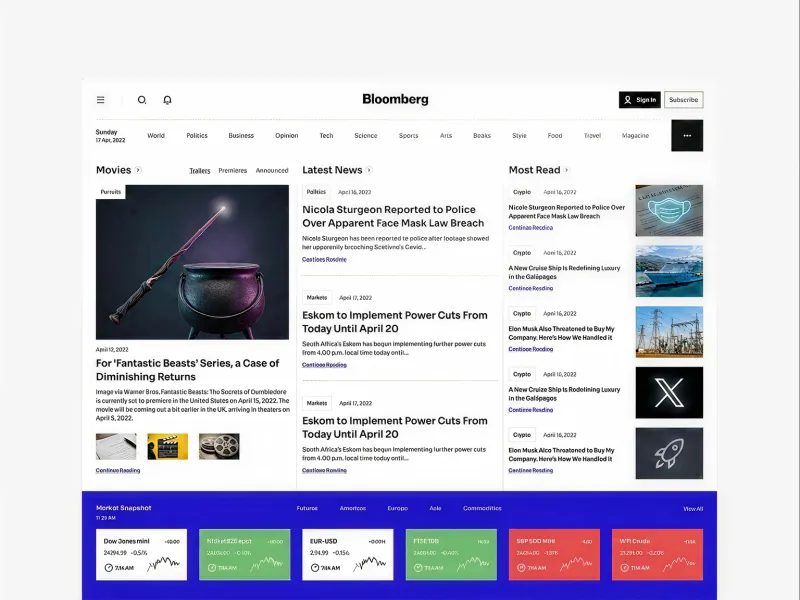This screenshot has height=600, width=800.
Task: Go to the Travel section
Action: (x=592, y=136)
